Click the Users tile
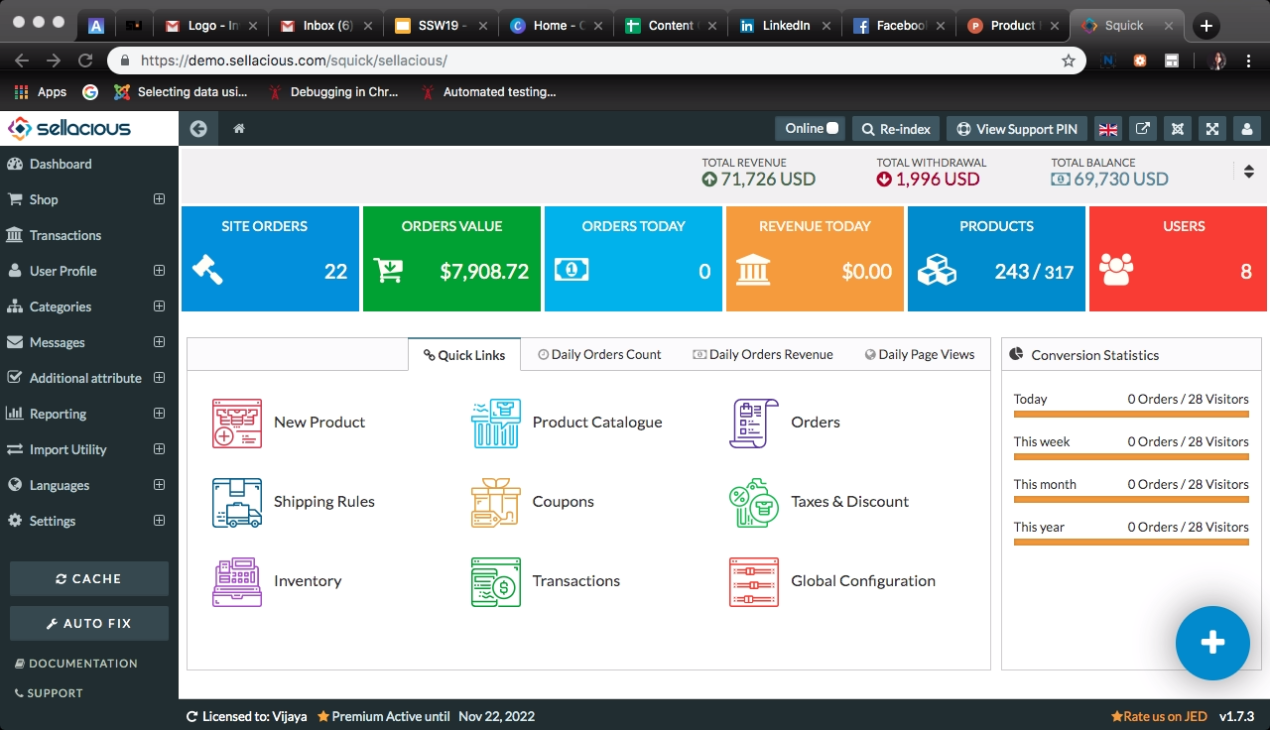This screenshot has height=730, width=1270. pos(1178,259)
